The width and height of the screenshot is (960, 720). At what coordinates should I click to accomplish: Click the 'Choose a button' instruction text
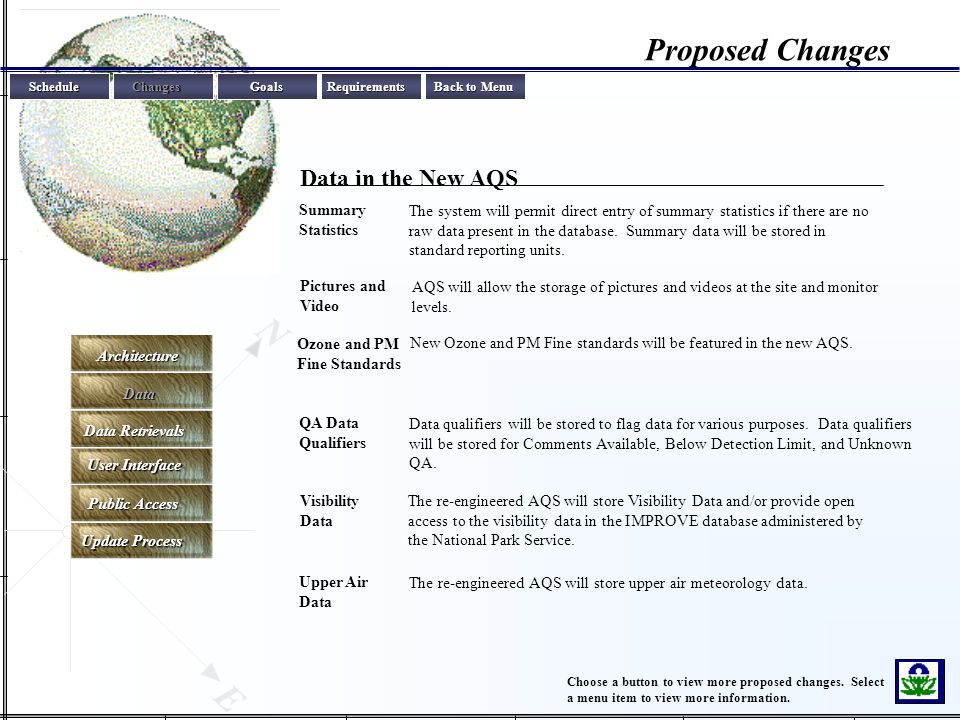[726, 689]
